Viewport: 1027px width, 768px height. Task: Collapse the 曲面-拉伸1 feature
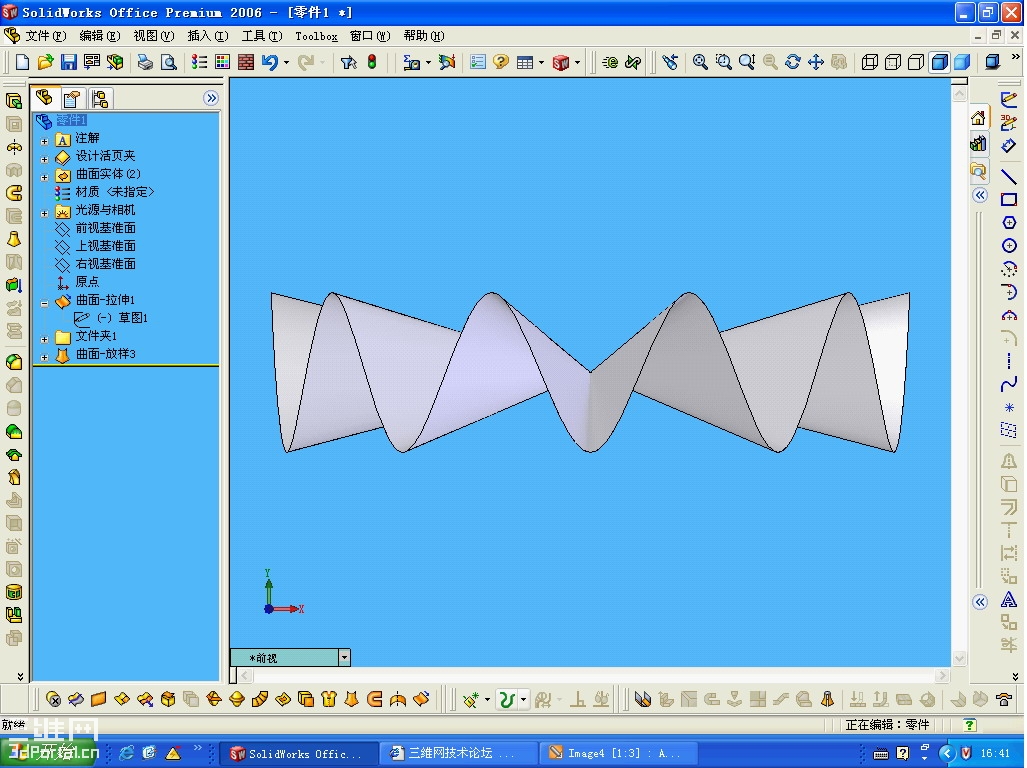[45, 303]
